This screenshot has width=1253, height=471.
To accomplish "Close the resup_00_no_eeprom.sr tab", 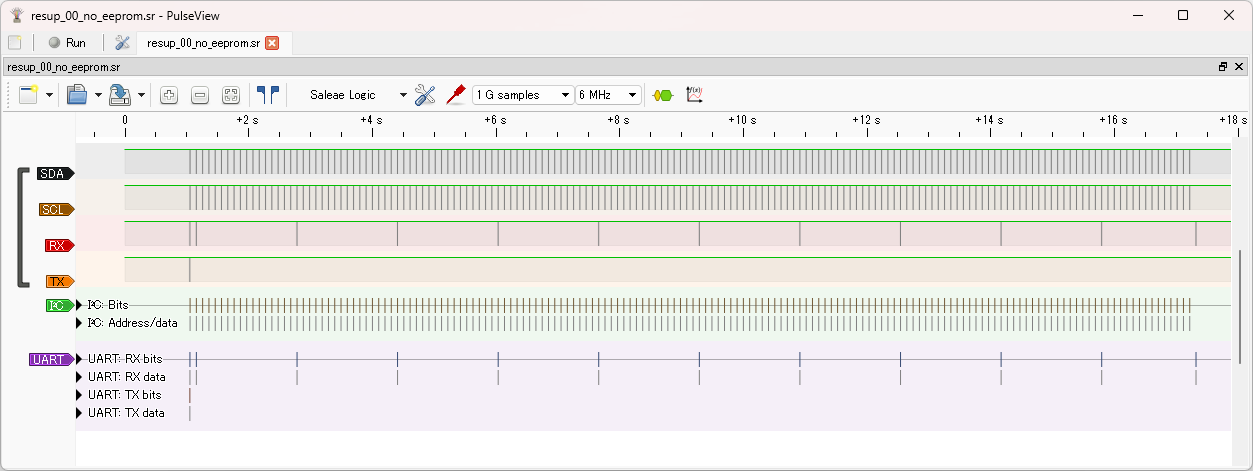I will pyautogui.click(x=272, y=43).
